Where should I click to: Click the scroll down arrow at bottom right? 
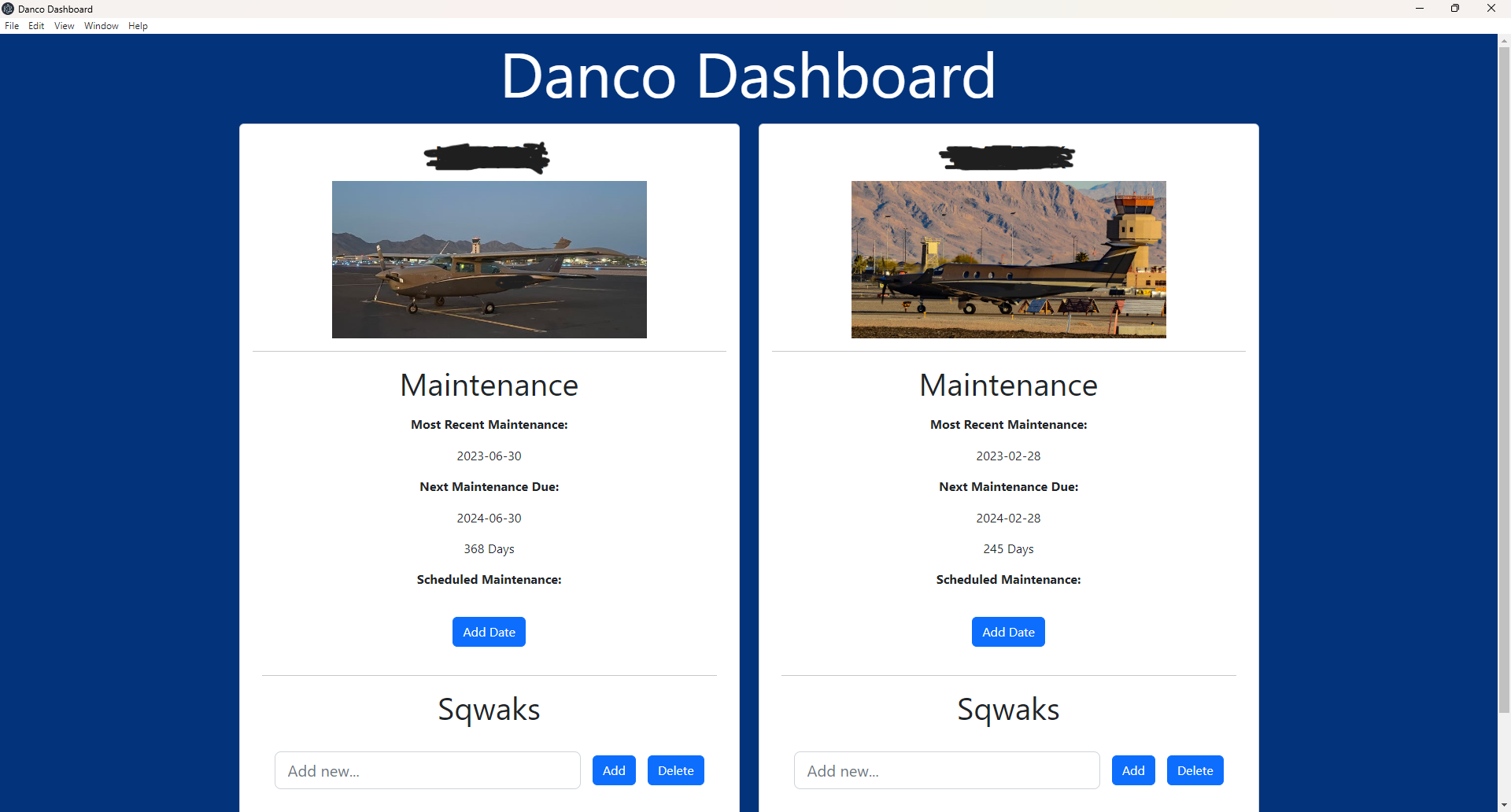[x=1504, y=806]
